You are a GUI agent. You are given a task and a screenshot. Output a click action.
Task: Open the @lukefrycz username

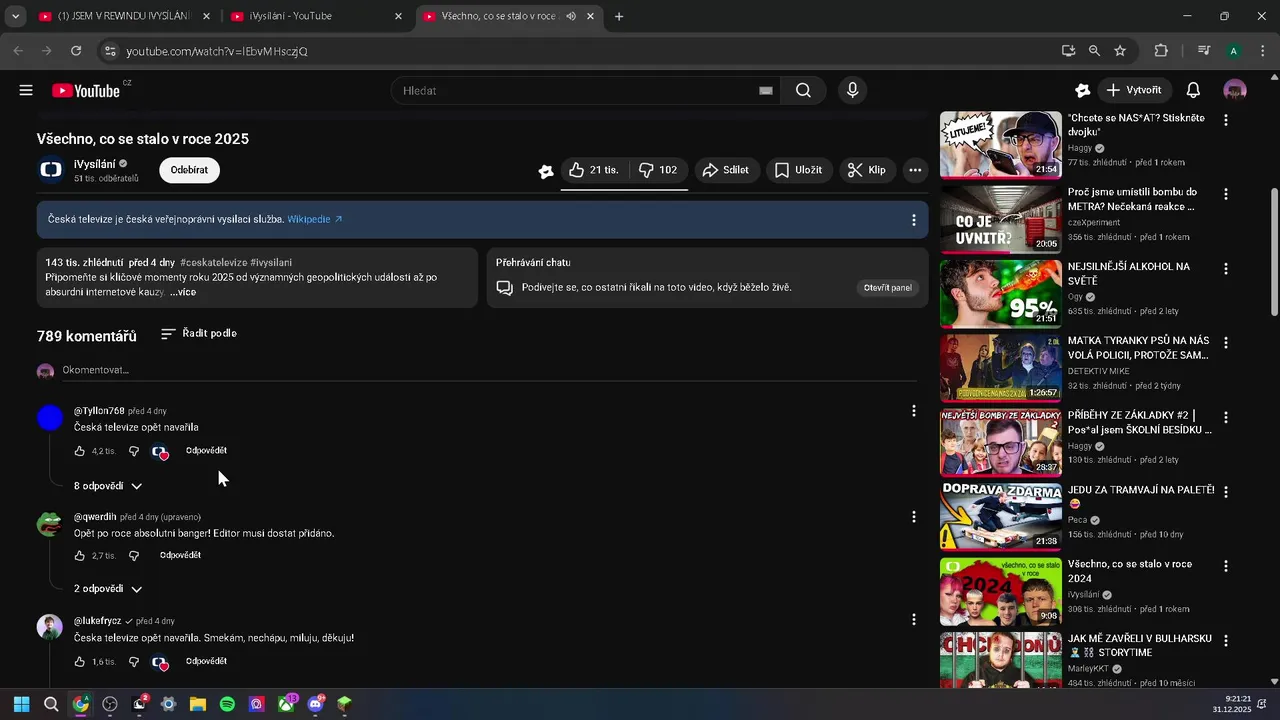click(x=97, y=621)
